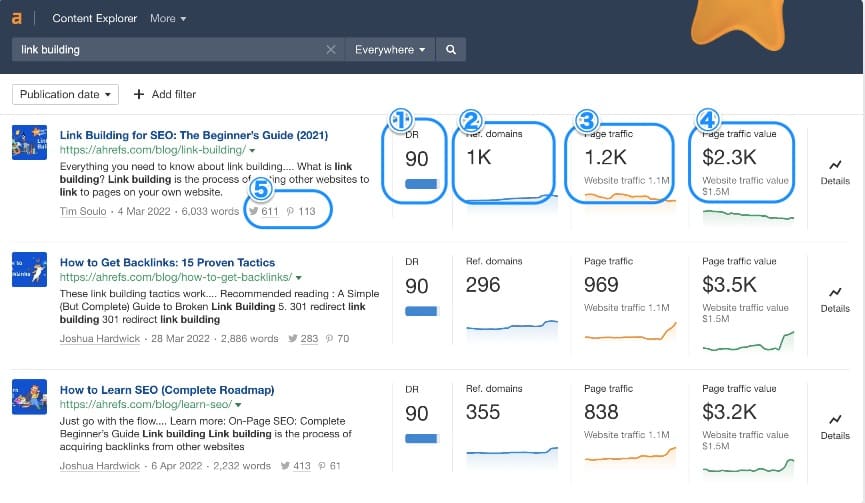865x503 pixels.
Task: Visit ahrefs.com/blog/link-building/ URL
Action: pos(153,150)
